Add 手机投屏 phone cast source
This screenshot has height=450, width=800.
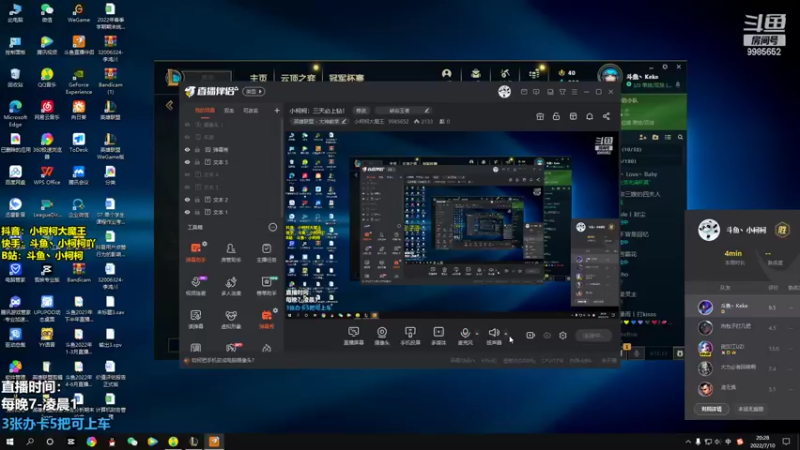410,336
